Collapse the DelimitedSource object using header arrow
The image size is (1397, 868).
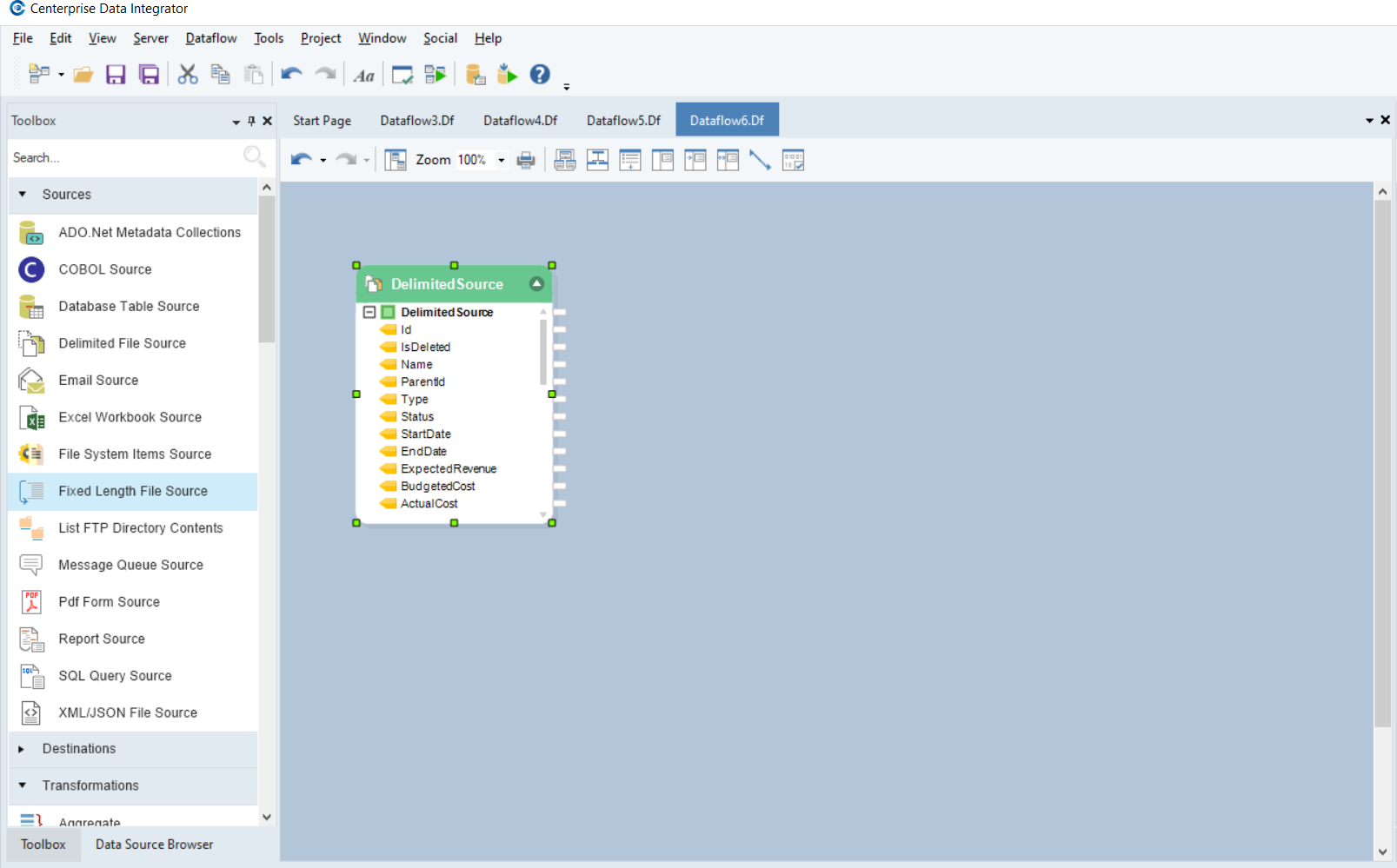click(536, 284)
